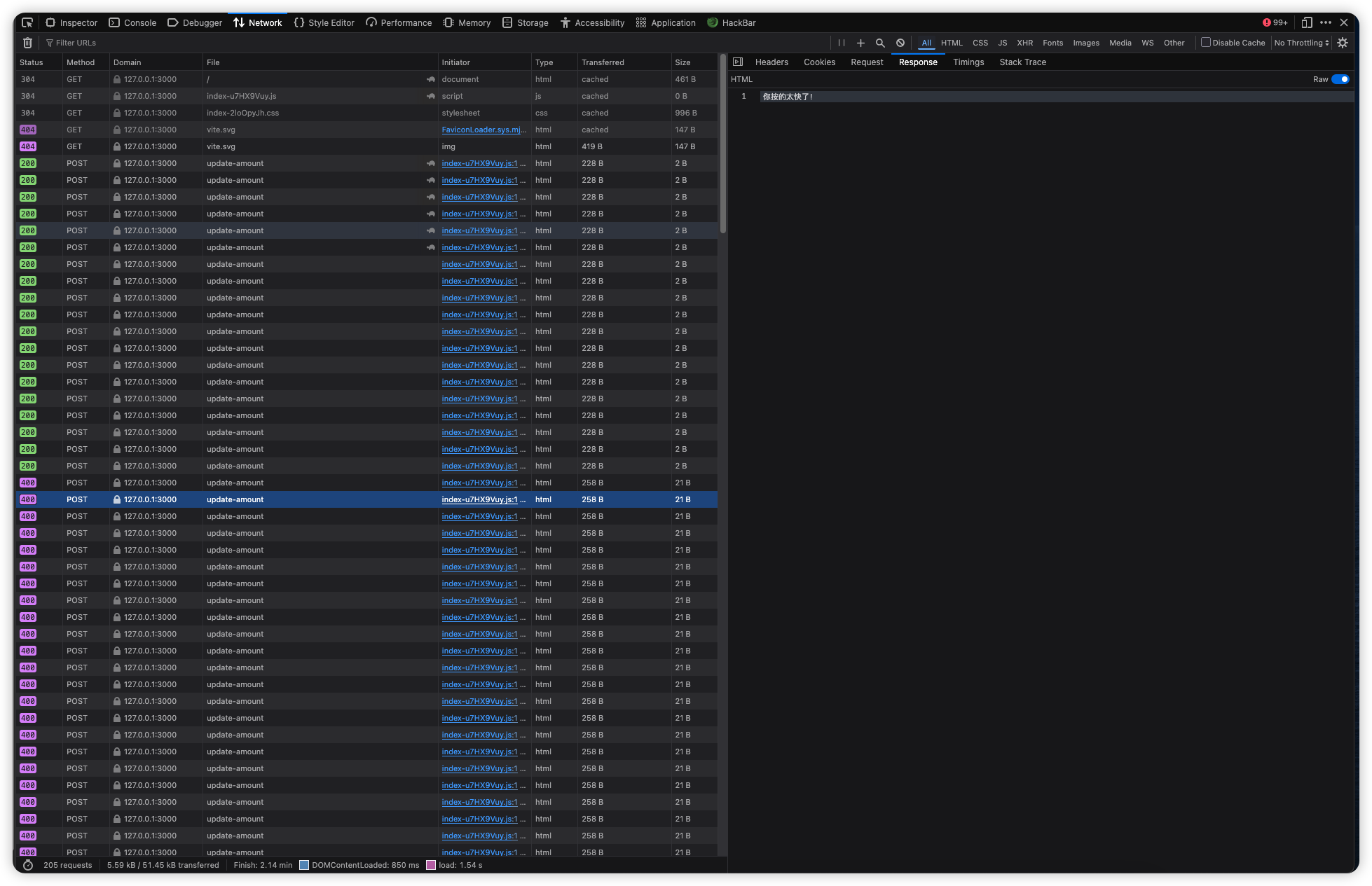This screenshot has width=1372, height=886.
Task: Click the turtle slow-response icon in the "/" row
Action: [431, 79]
